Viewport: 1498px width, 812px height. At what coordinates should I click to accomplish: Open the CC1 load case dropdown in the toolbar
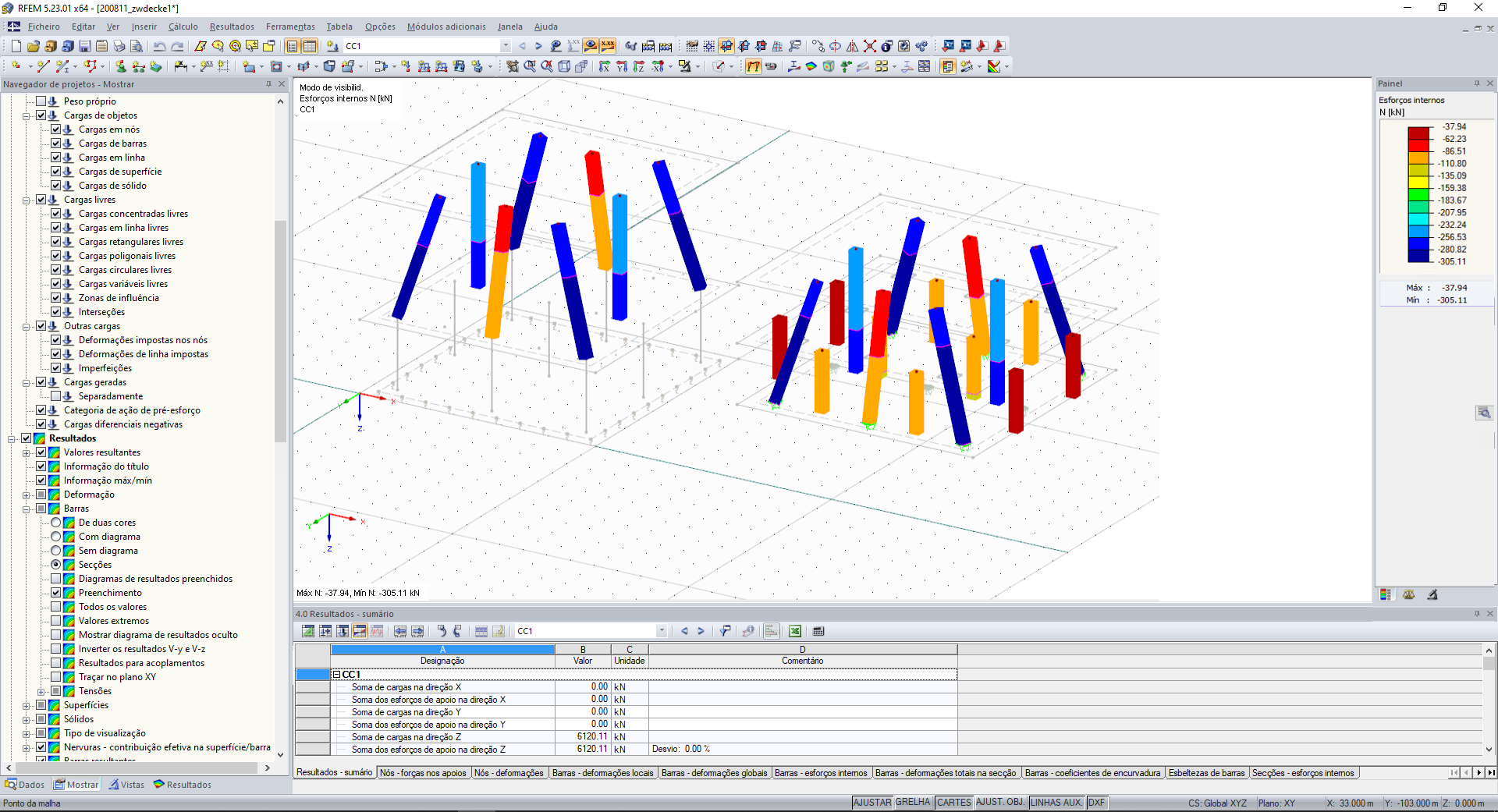(506, 46)
